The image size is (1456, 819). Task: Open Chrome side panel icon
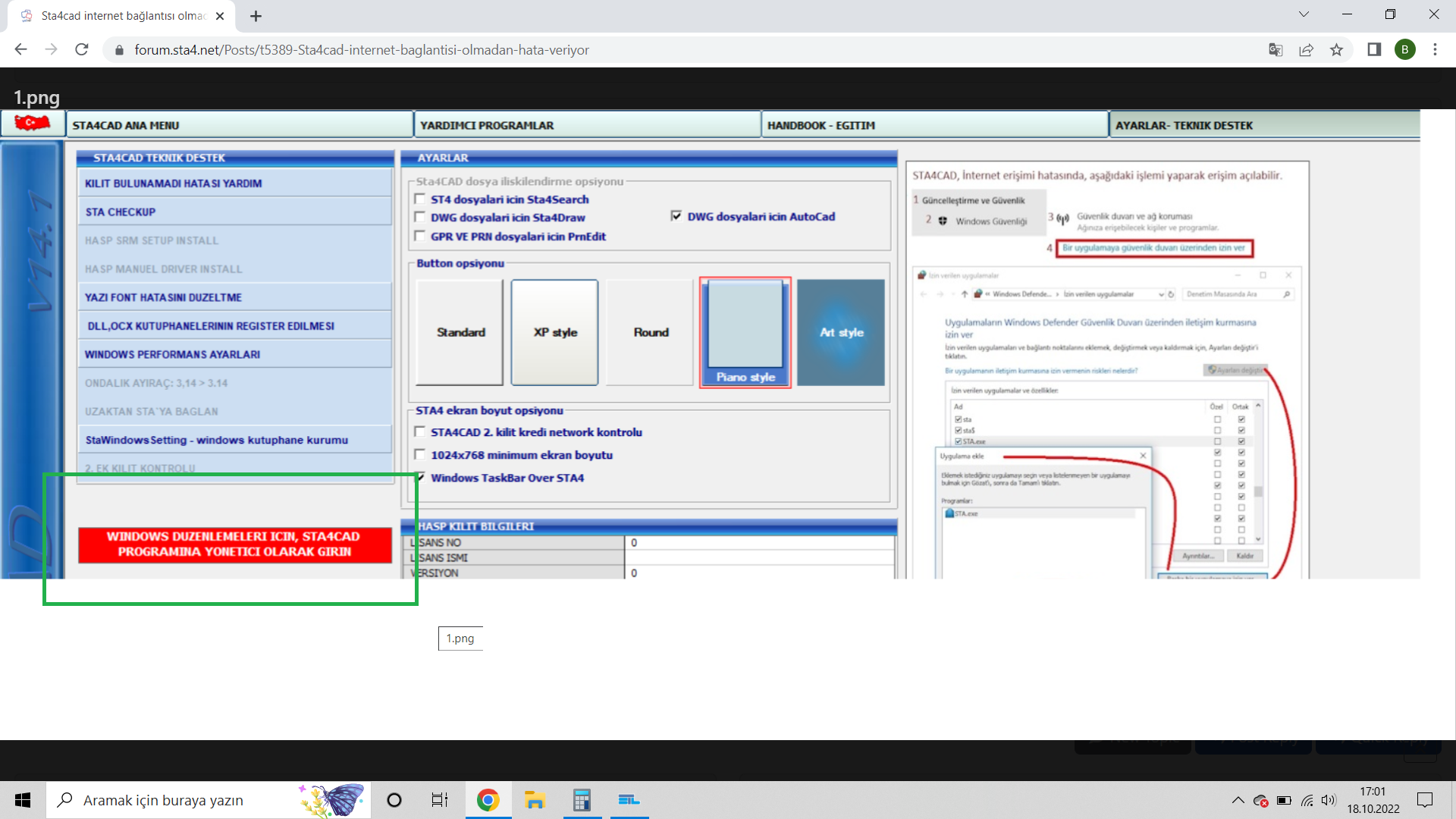[1374, 50]
